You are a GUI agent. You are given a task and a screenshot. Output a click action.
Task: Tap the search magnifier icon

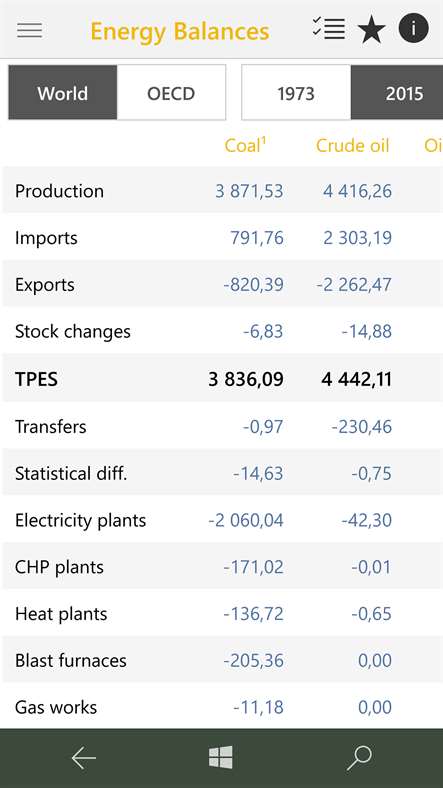[x=359, y=758]
